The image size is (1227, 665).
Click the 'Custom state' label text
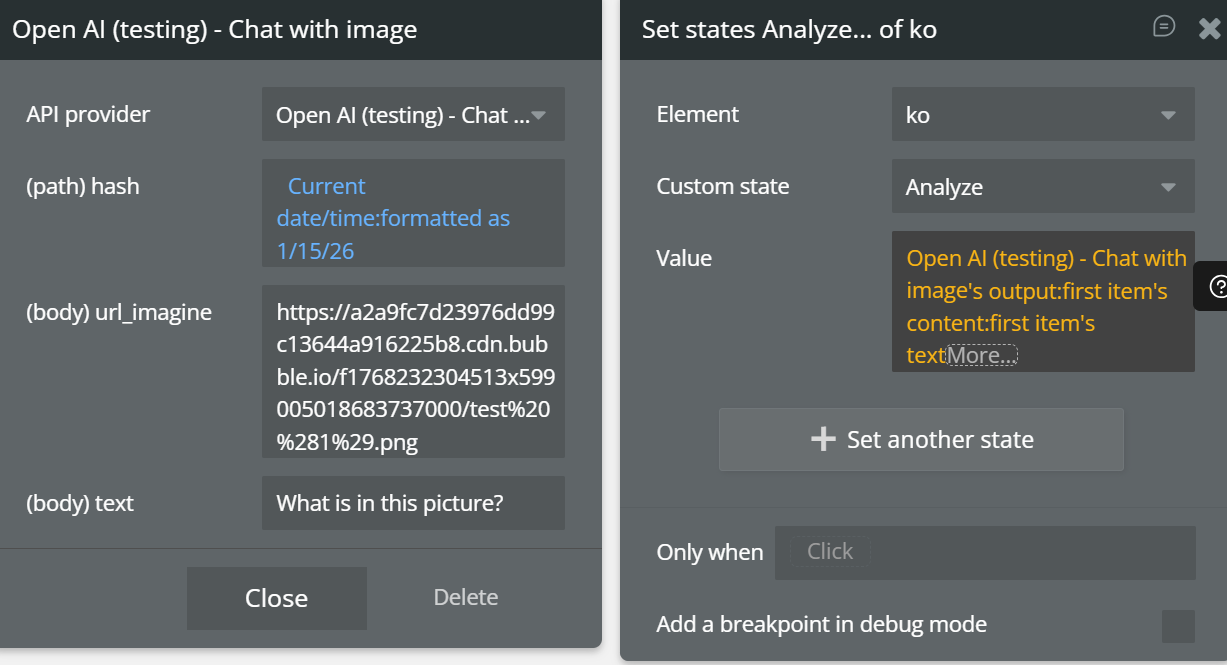(x=722, y=187)
